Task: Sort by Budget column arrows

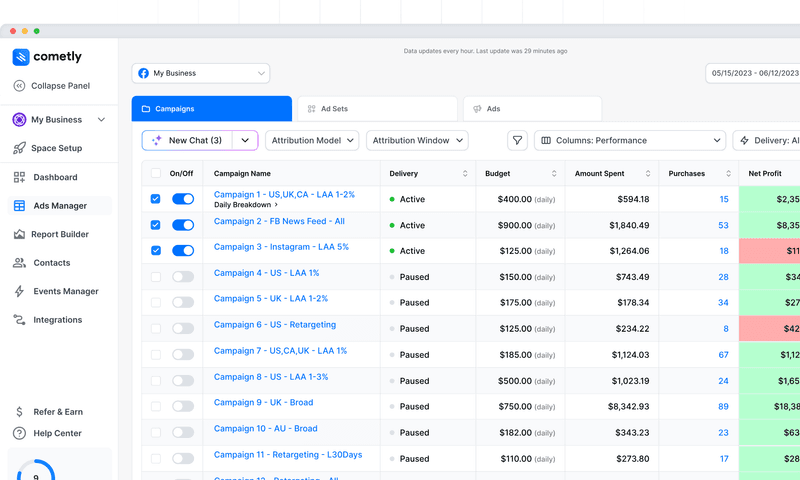Action: [x=554, y=173]
